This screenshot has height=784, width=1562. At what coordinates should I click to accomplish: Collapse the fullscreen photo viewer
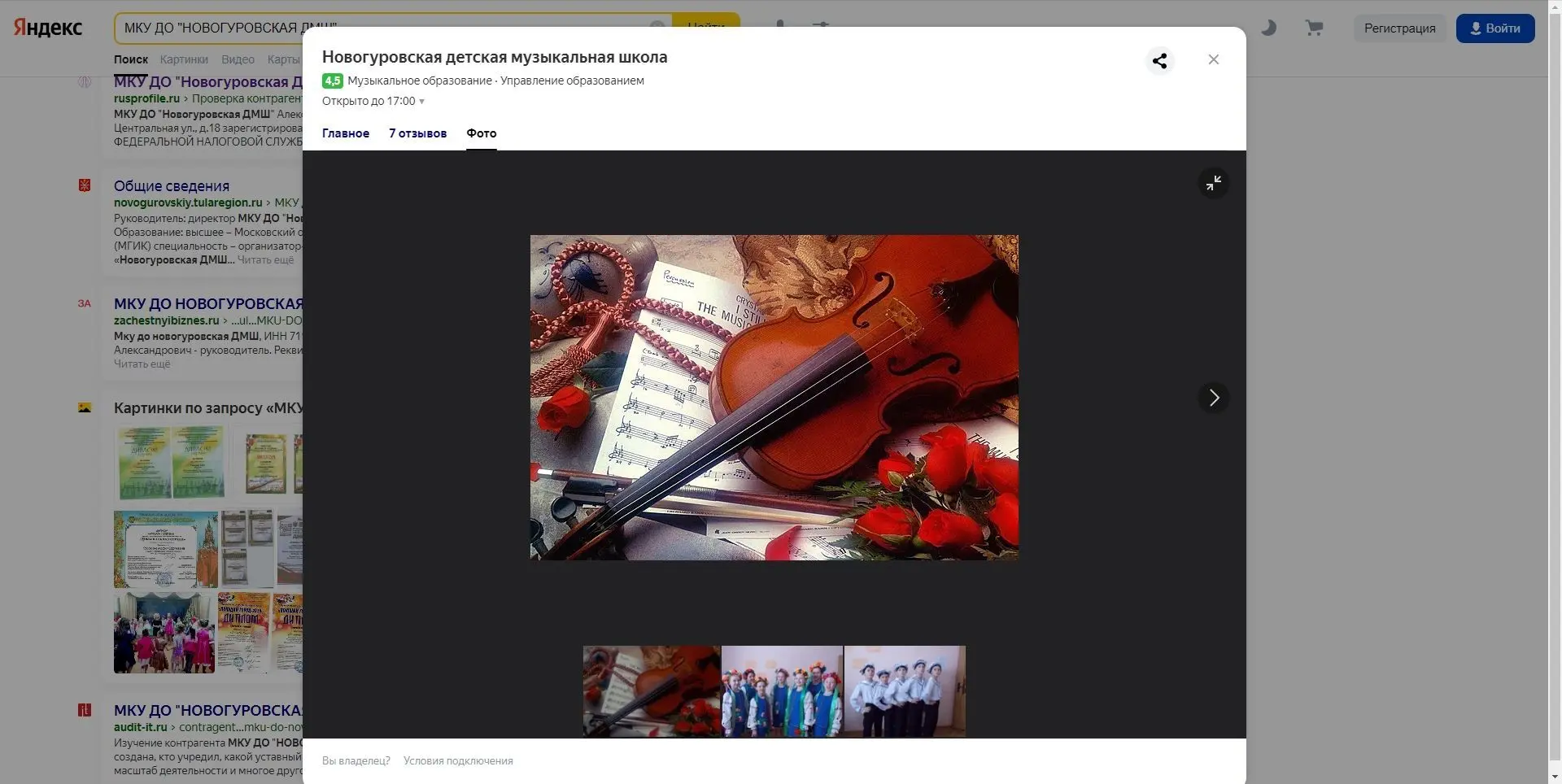click(x=1213, y=183)
